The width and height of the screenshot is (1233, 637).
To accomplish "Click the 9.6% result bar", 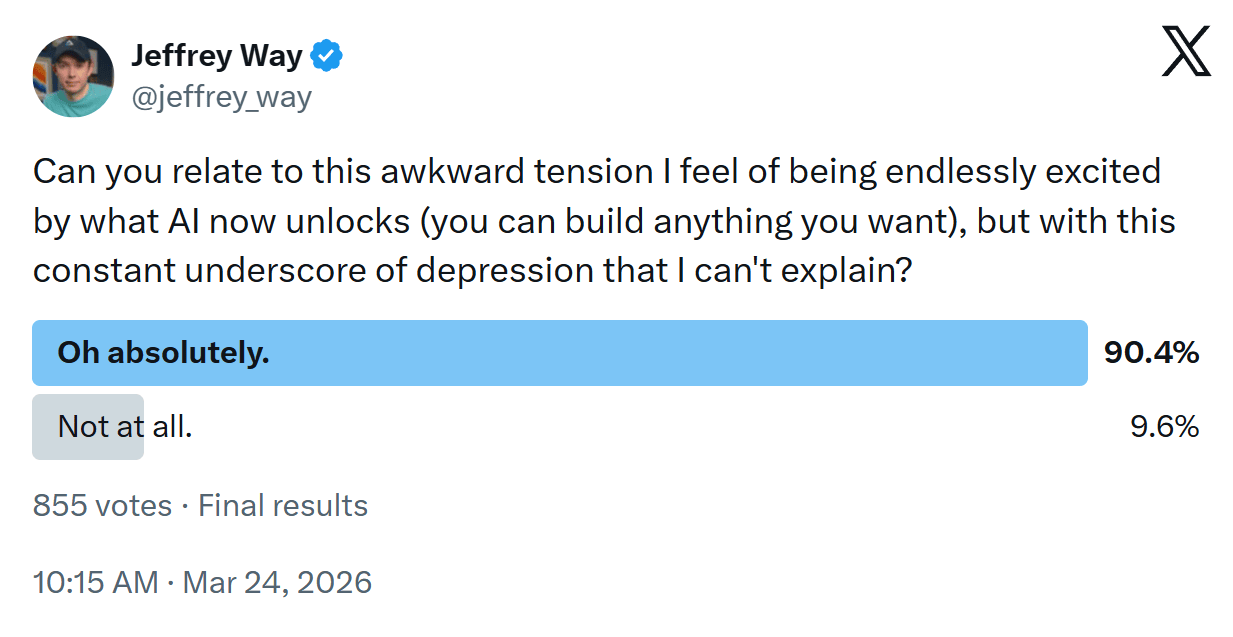I will (88, 427).
